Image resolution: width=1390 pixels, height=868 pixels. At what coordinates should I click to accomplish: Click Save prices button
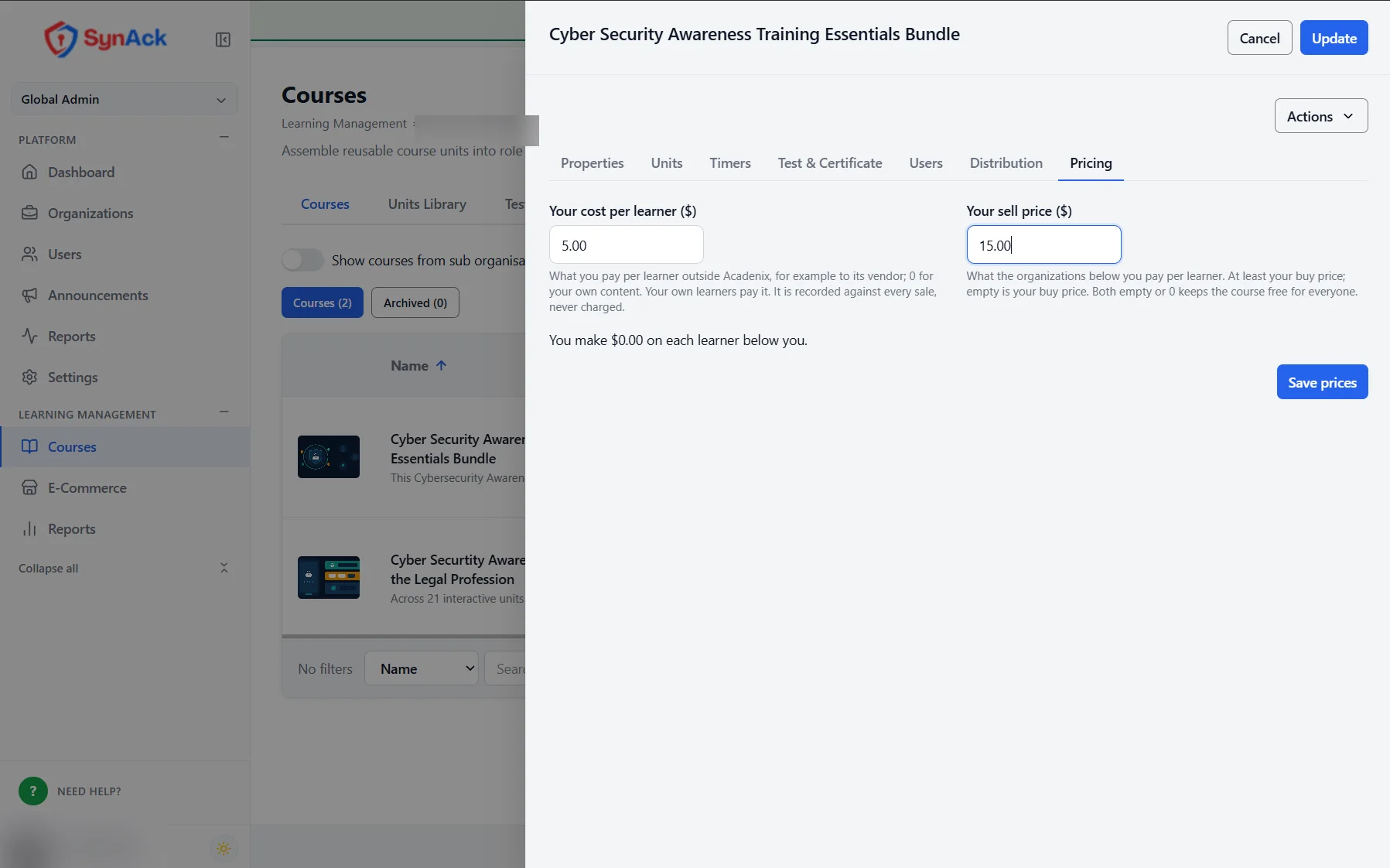(x=1322, y=382)
